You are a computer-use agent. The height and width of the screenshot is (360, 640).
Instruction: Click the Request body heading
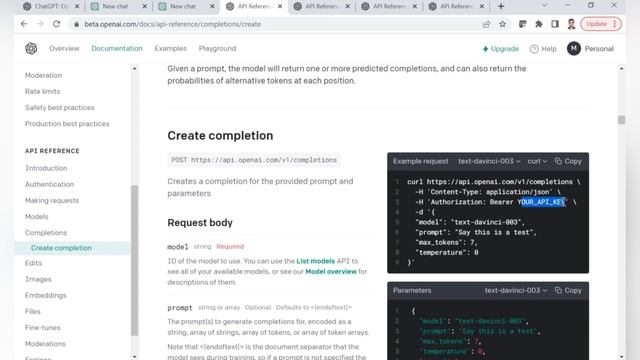(200, 222)
